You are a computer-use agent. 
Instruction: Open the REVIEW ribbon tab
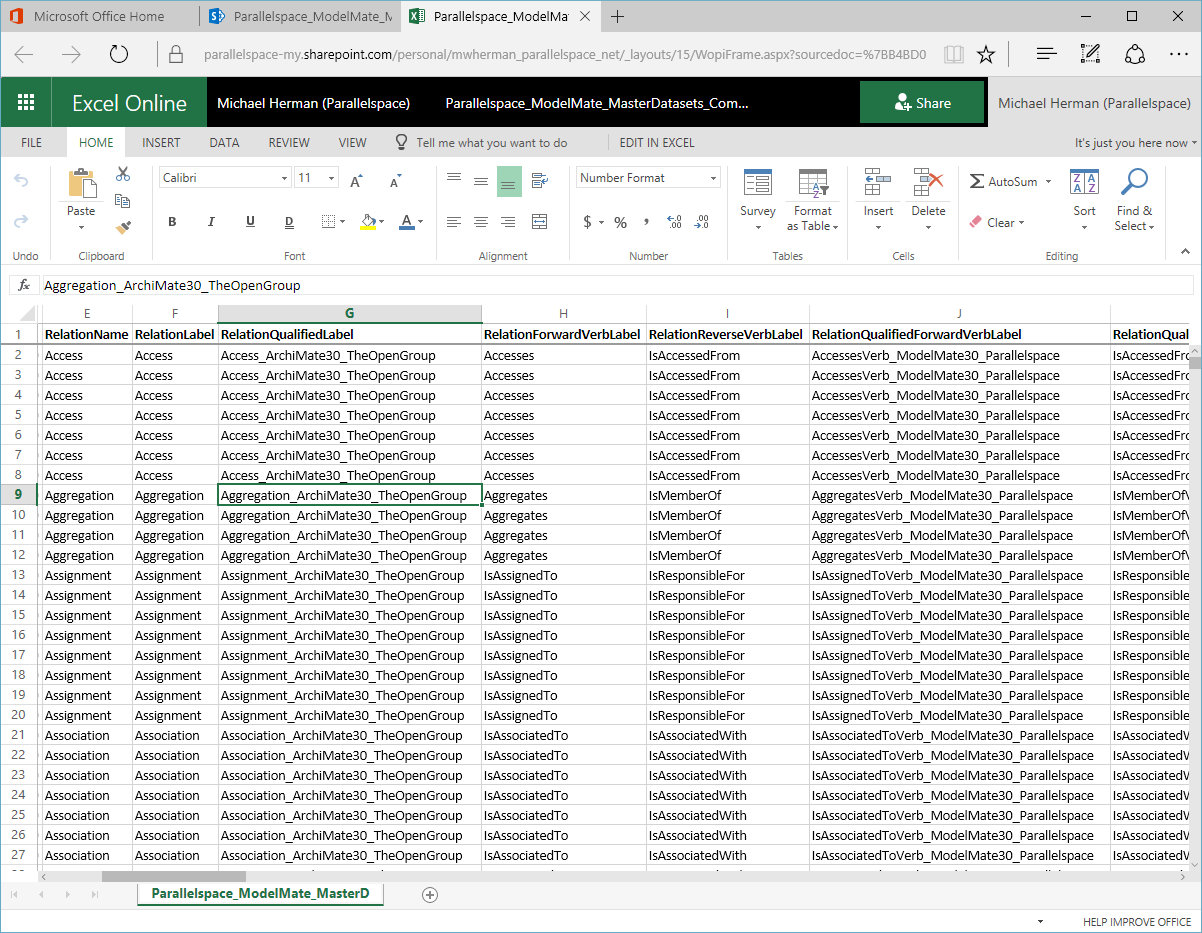coord(288,142)
